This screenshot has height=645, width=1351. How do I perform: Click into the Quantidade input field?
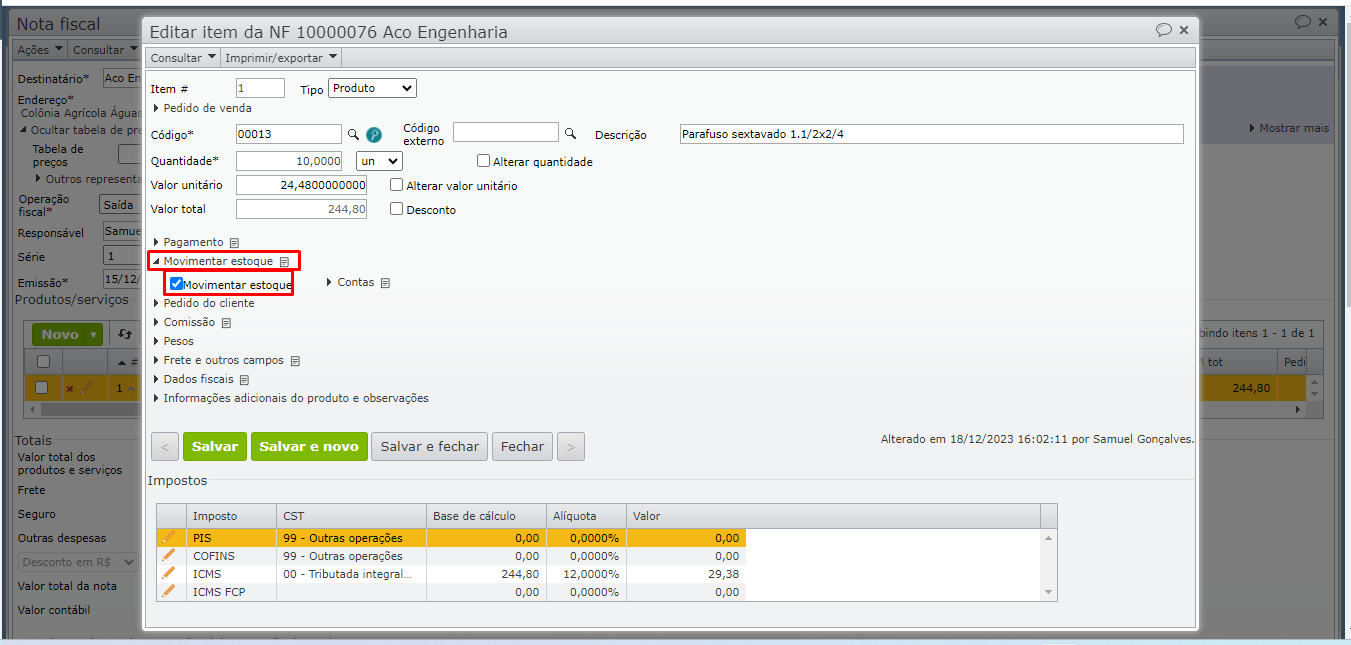(x=289, y=161)
